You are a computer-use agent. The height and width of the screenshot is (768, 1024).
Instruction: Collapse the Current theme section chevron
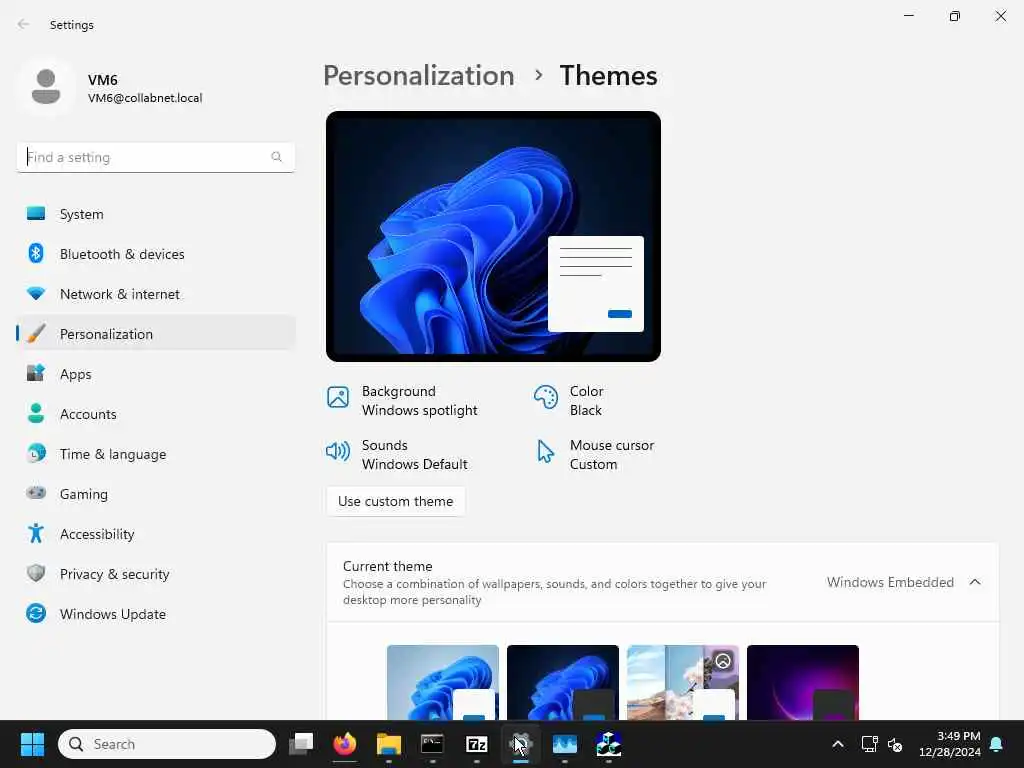tap(975, 582)
